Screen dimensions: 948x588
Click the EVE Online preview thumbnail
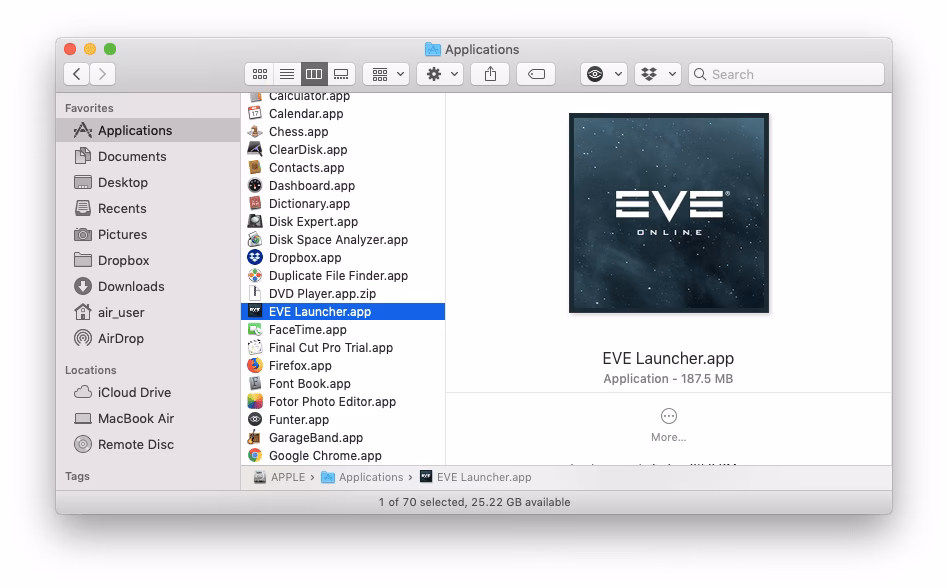pyautogui.click(x=669, y=213)
